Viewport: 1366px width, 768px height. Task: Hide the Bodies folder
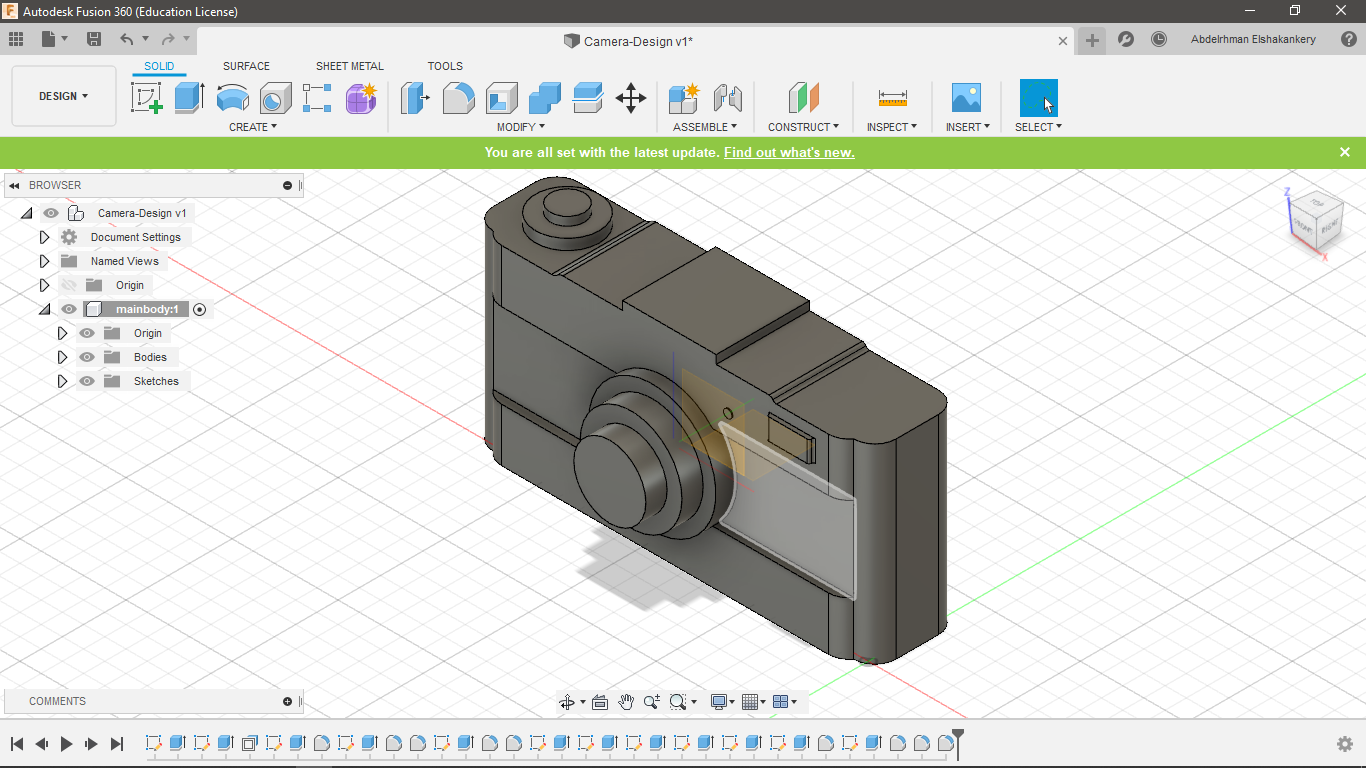(x=87, y=357)
